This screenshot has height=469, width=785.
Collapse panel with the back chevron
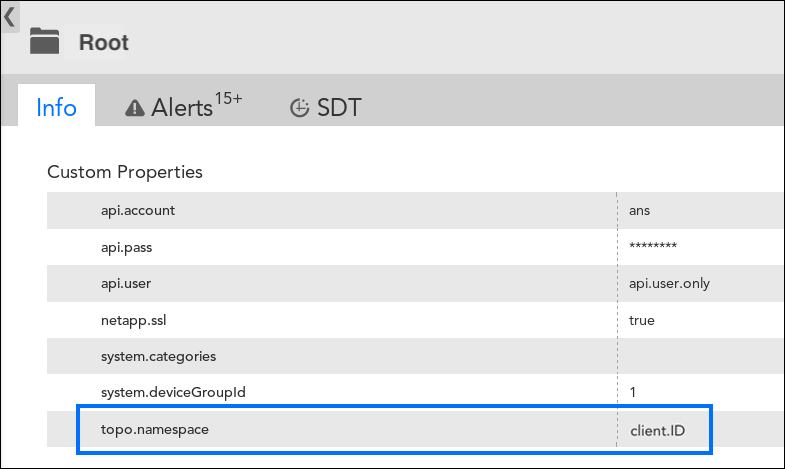10,18
